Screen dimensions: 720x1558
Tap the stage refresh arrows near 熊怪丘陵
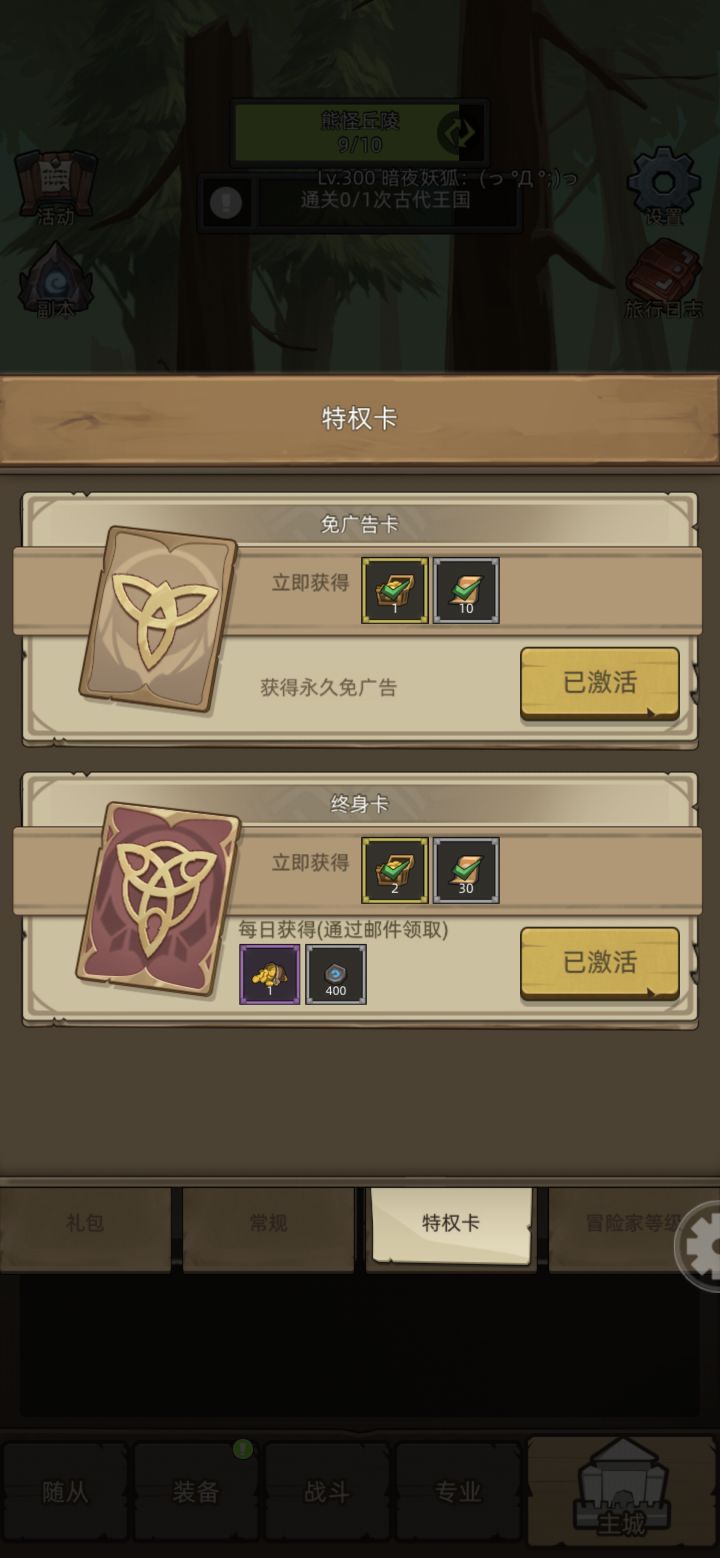(456, 132)
